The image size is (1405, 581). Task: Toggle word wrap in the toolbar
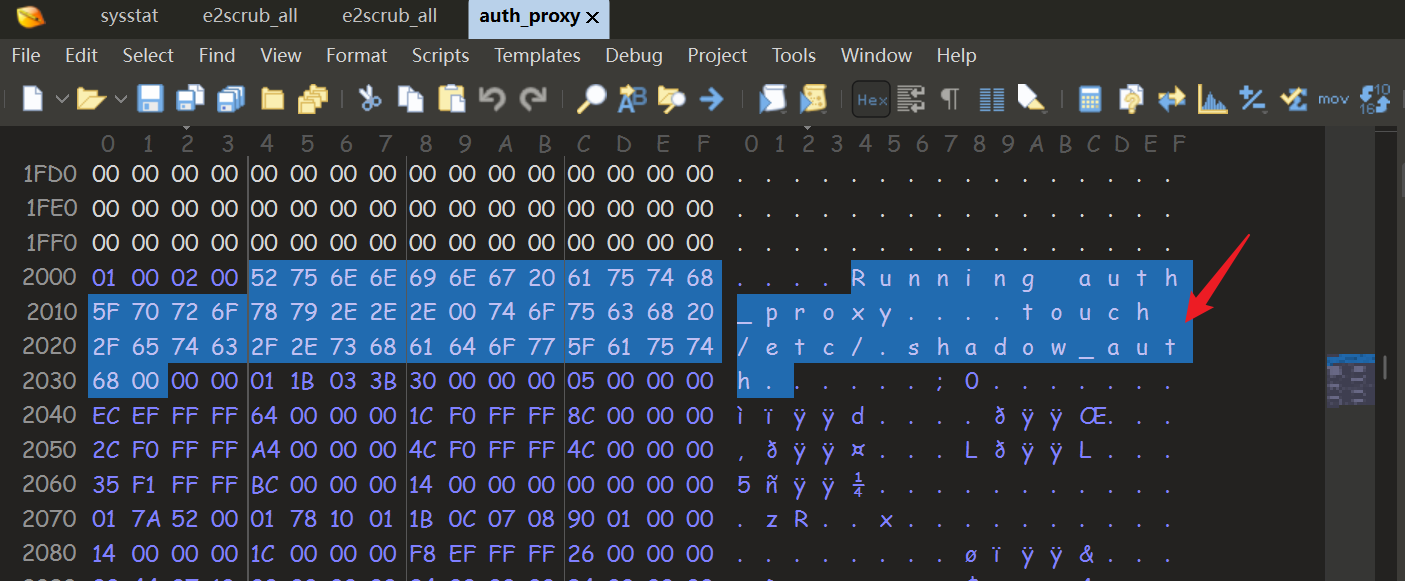tap(910, 98)
